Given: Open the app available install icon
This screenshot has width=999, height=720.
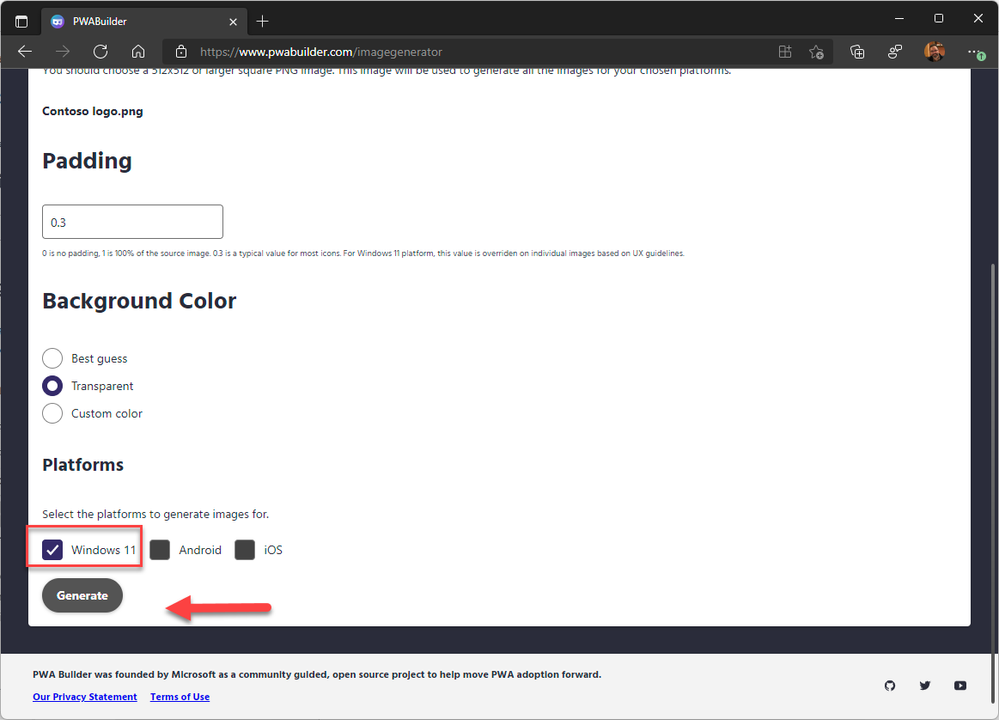Looking at the screenshot, I should 785,52.
